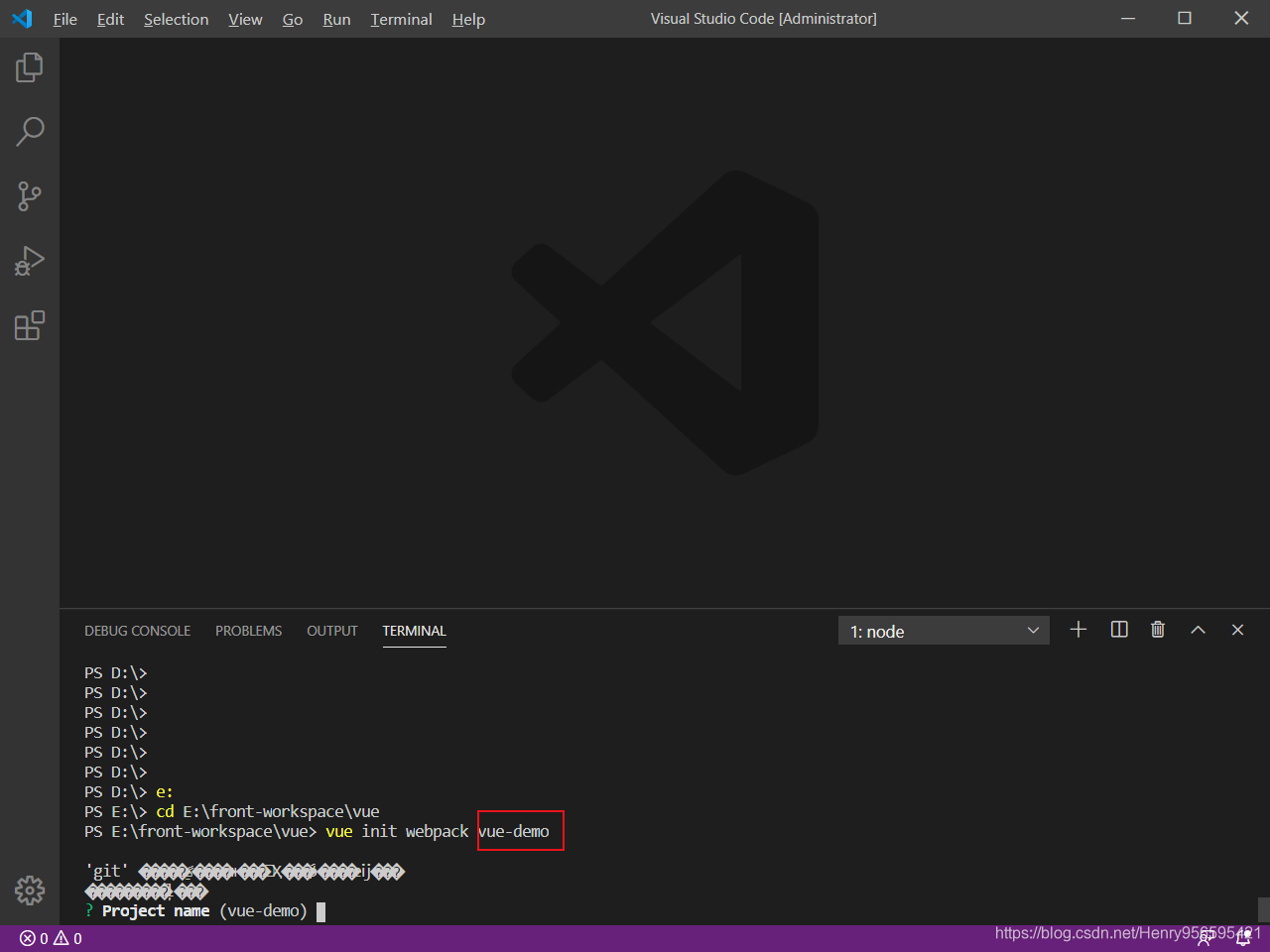The image size is (1270, 952).
Task: Expand the Terminal menu
Action: tap(401, 19)
